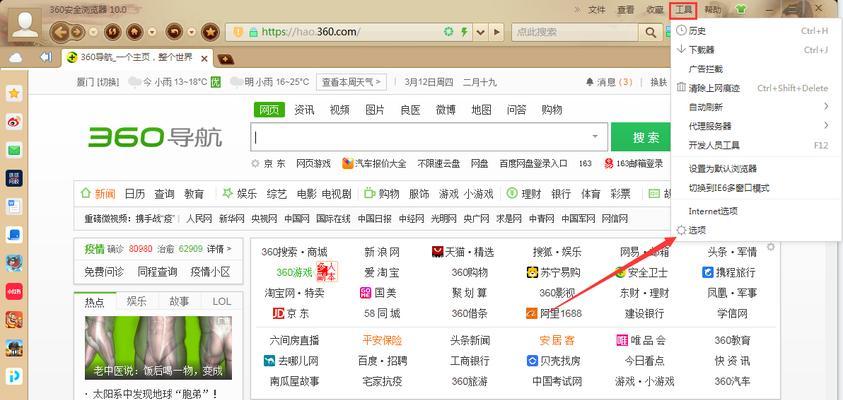The width and height of the screenshot is (843, 400).
Task: Click the green circular icon in the address bar
Action: coord(448,32)
